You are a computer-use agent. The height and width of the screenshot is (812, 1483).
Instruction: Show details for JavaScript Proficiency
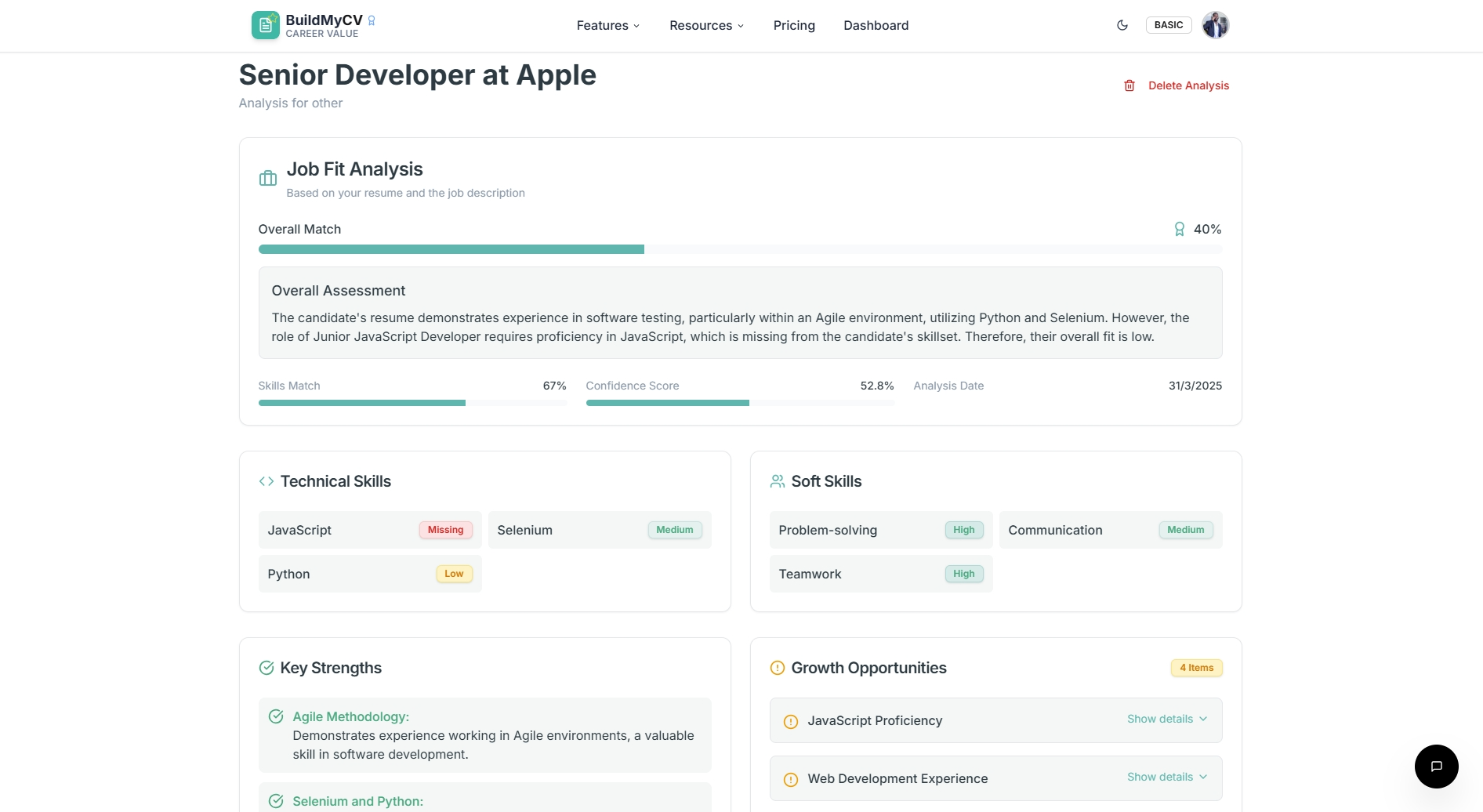pyautogui.click(x=1167, y=719)
